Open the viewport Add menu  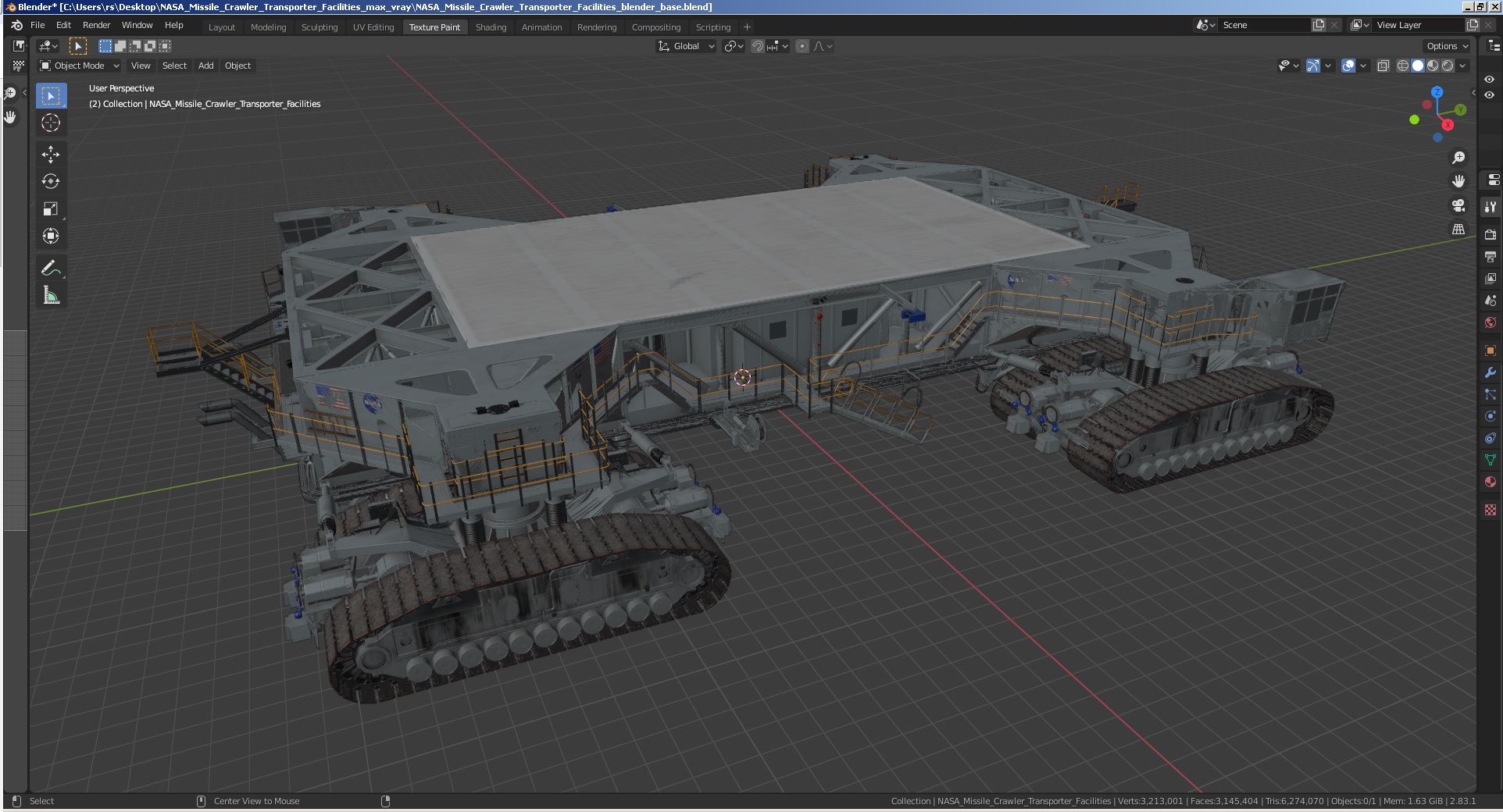(206, 66)
